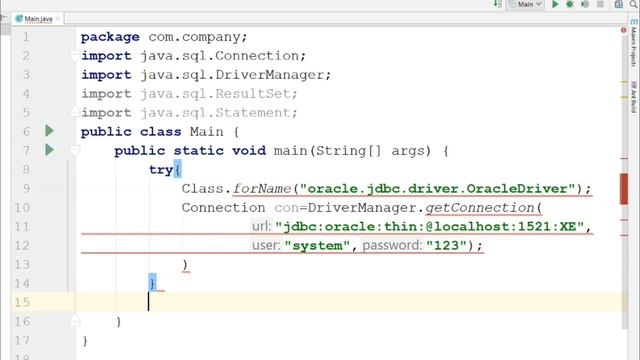Image resolution: width=640 pixels, height=360 pixels.
Task: Click line number 15 in the gutter
Action: pyautogui.click(x=22, y=302)
